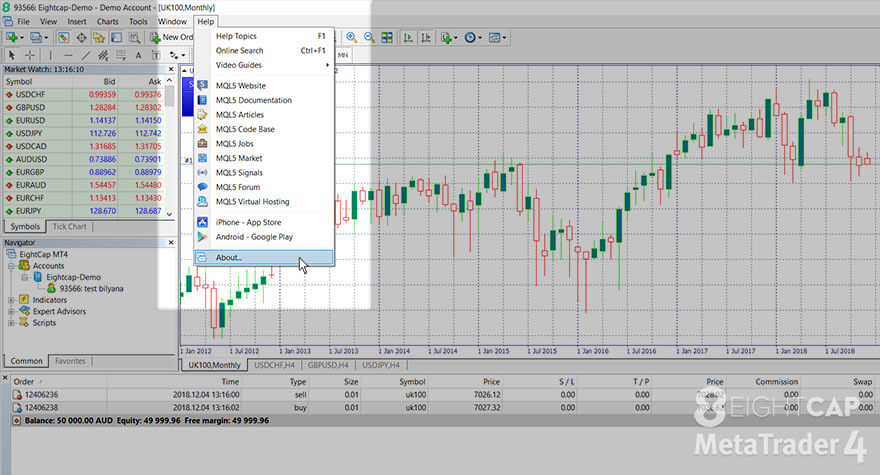Switch to the GBPUSD,H4 chart tab

(328, 365)
